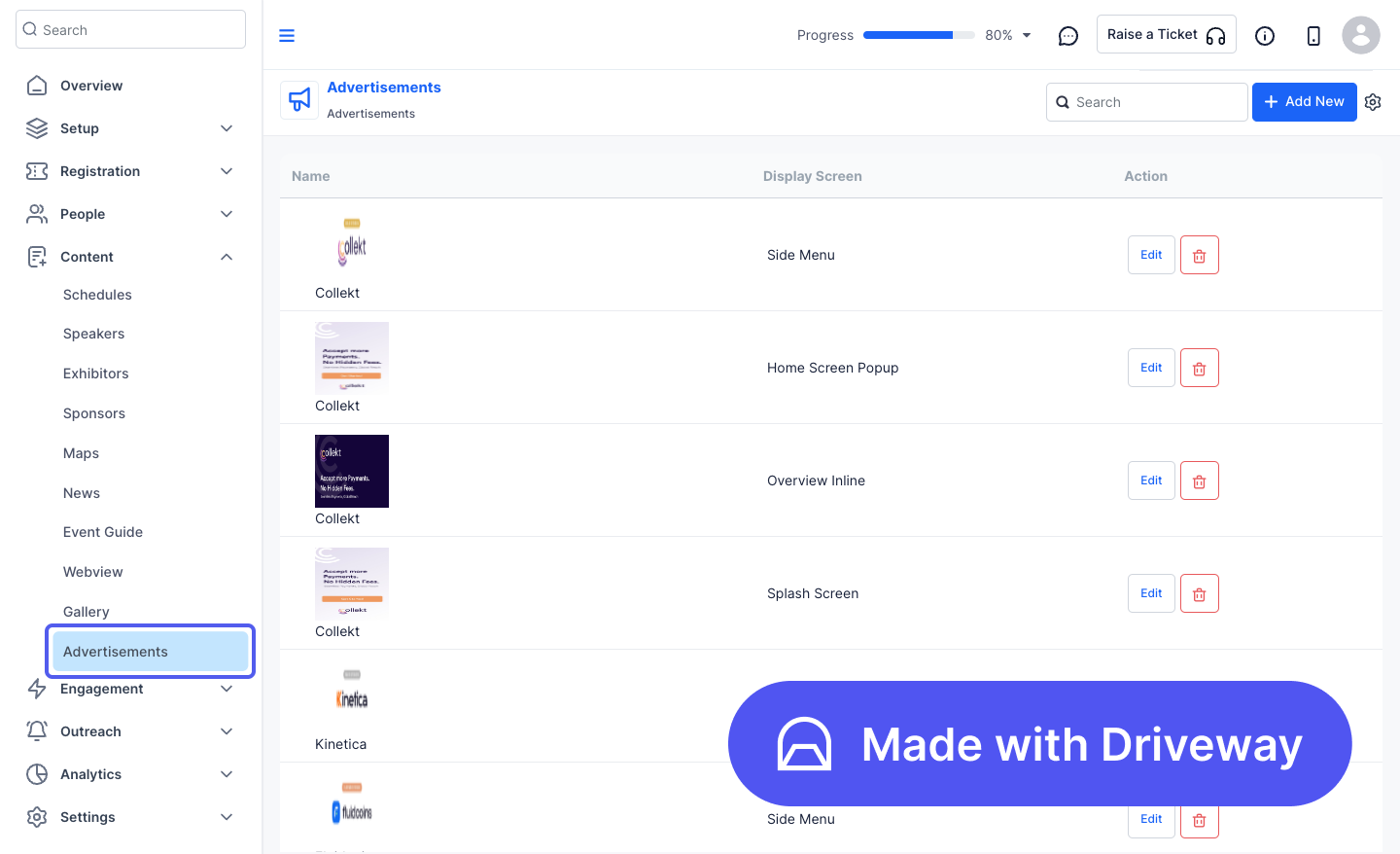The height and width of the screenshot is (854, 1400).
Task: Click the Setup layers icon
Action: tap(37, 128)
